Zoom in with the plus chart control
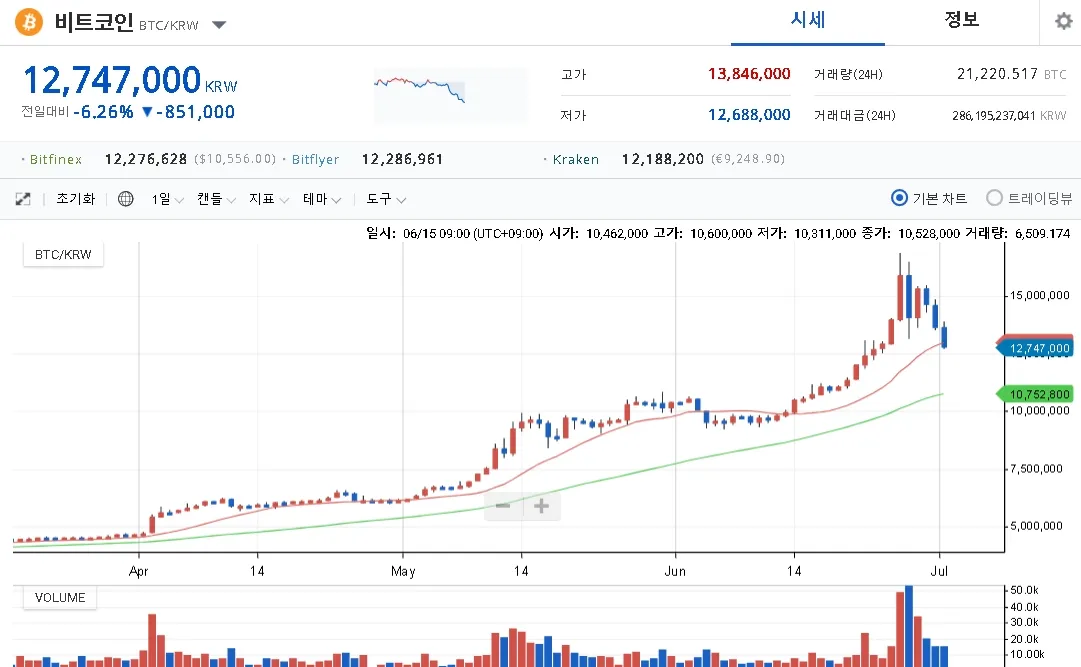Viewport: 1081px width, 667px height. click(x=541, y=506)
